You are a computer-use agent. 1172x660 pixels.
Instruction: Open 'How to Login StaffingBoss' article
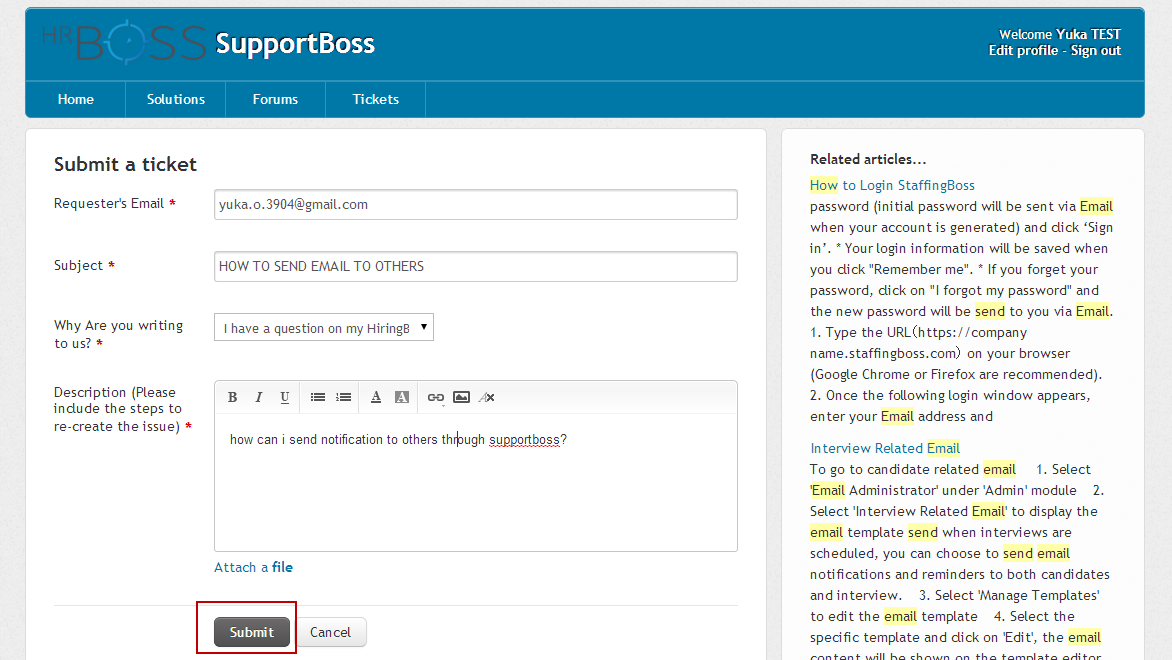point(892,185)
